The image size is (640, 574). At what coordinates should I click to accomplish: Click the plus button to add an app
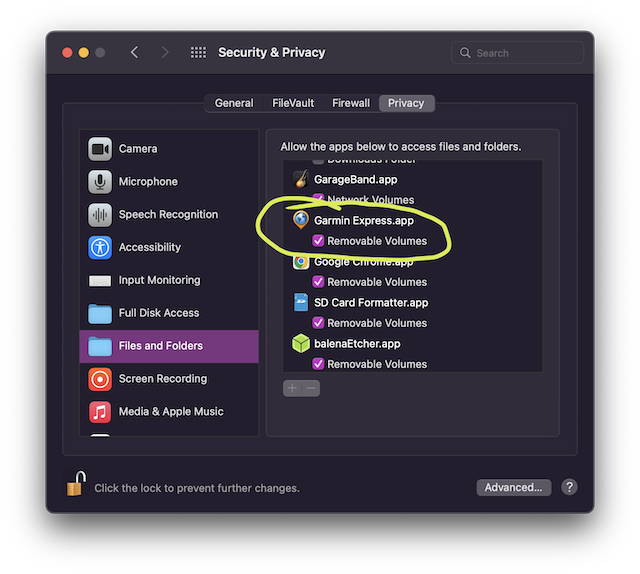292,388
